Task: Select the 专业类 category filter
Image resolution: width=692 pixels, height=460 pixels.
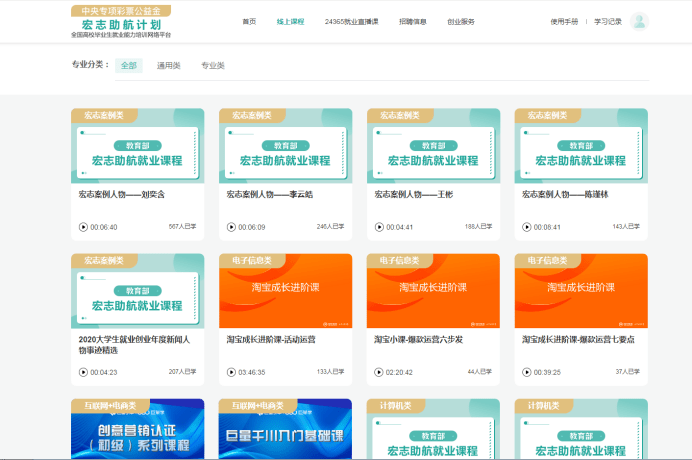Action: [213, 65]
